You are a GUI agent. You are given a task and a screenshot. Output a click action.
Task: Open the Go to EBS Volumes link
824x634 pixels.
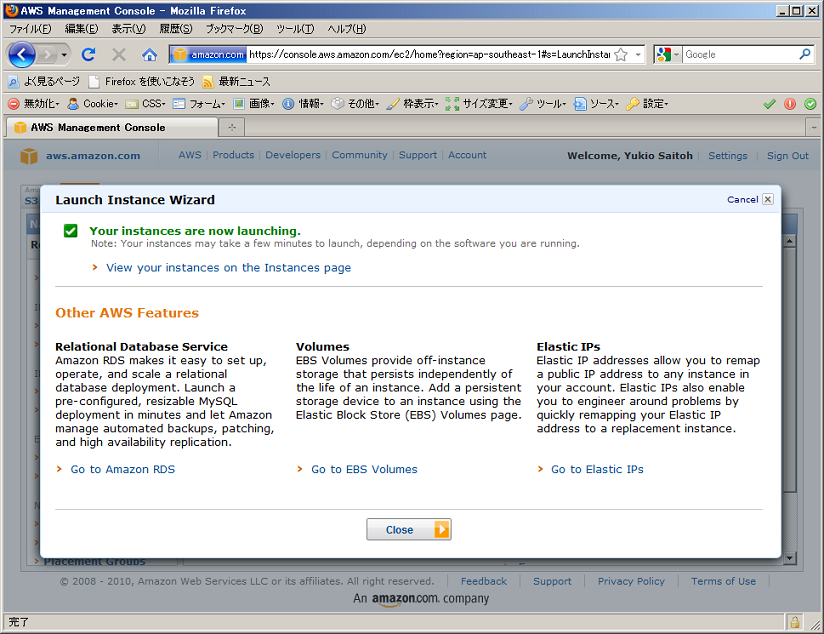(x=364, y=469)
